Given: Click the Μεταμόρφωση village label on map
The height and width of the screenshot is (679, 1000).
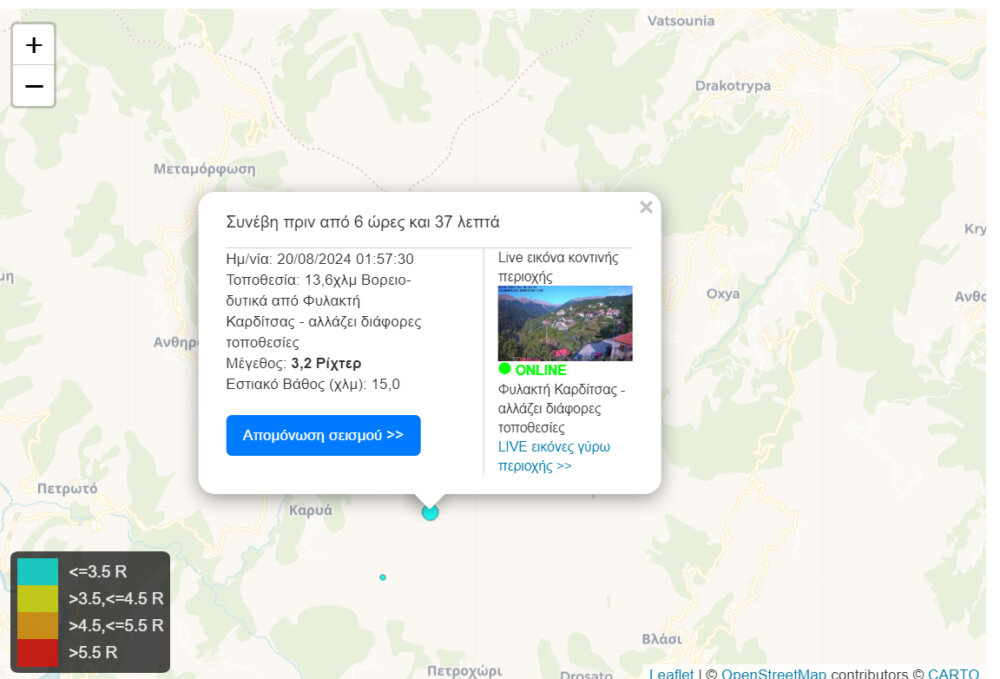Looking at the screenshot, I should 204,169.
